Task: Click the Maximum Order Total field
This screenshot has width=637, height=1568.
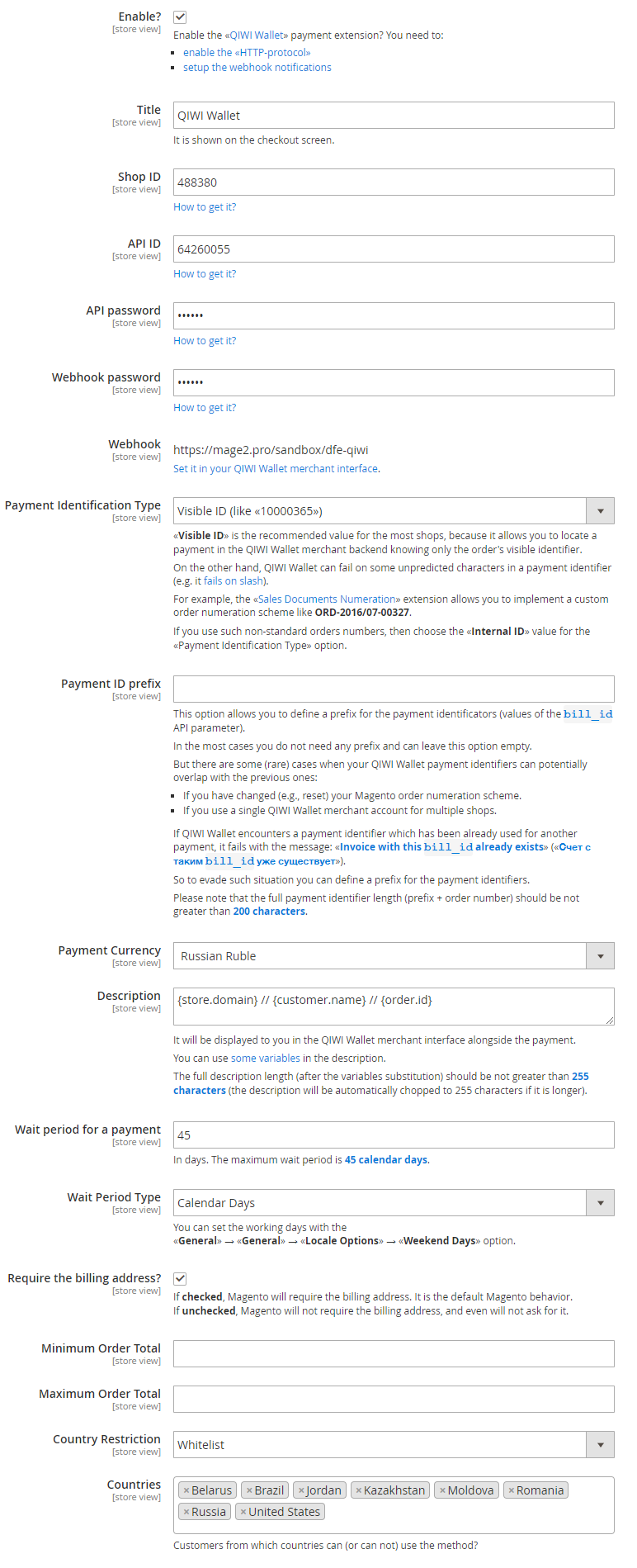Action: coord(394,1400)
